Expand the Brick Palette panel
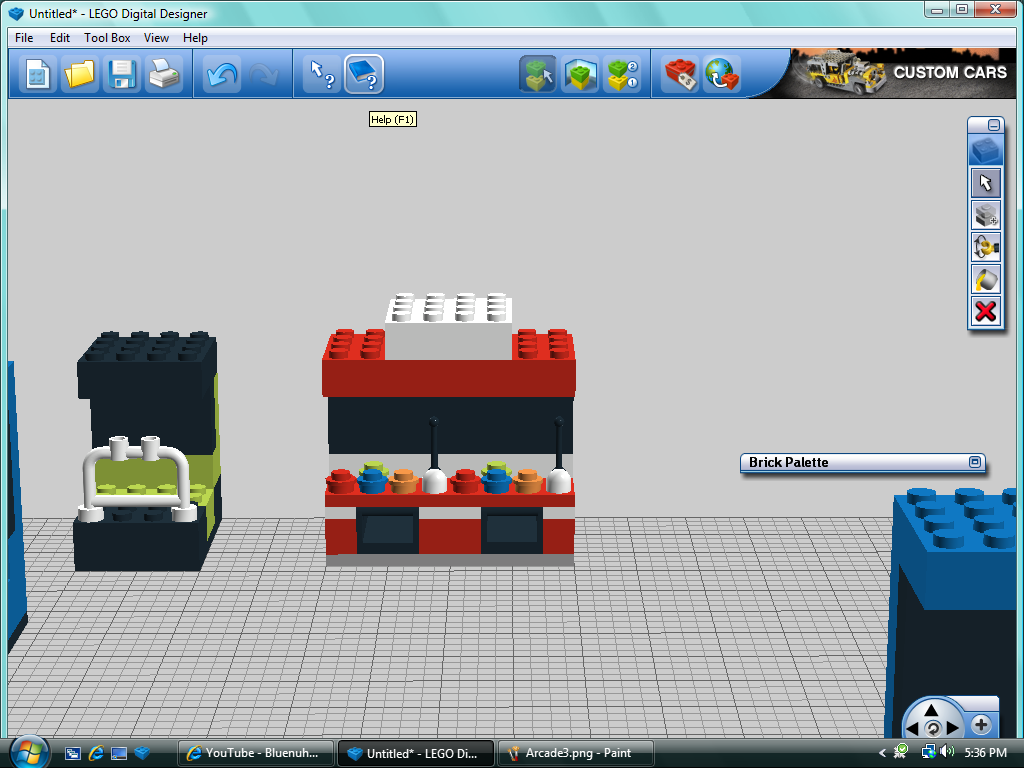The height and width of the screenshot is (768, 1024). pos(975,462)
